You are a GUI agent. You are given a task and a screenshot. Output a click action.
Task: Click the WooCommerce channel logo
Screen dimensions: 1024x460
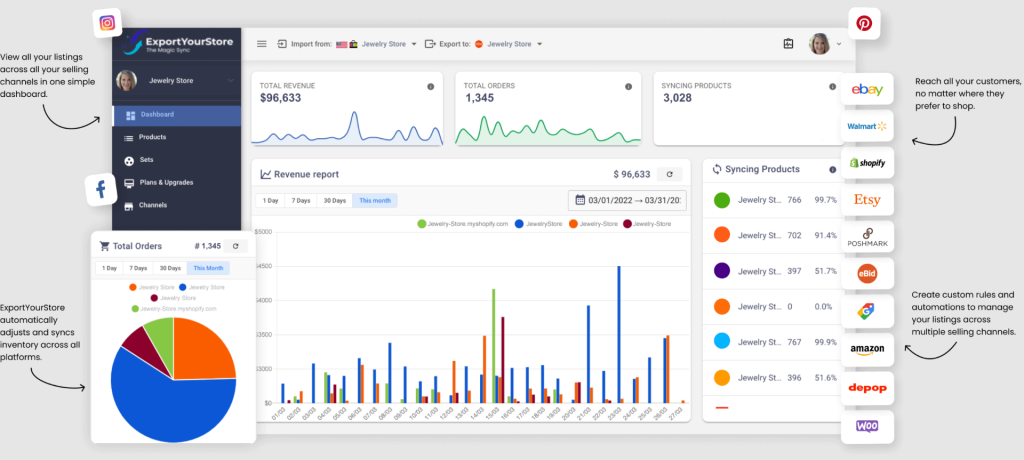[867, 427]
